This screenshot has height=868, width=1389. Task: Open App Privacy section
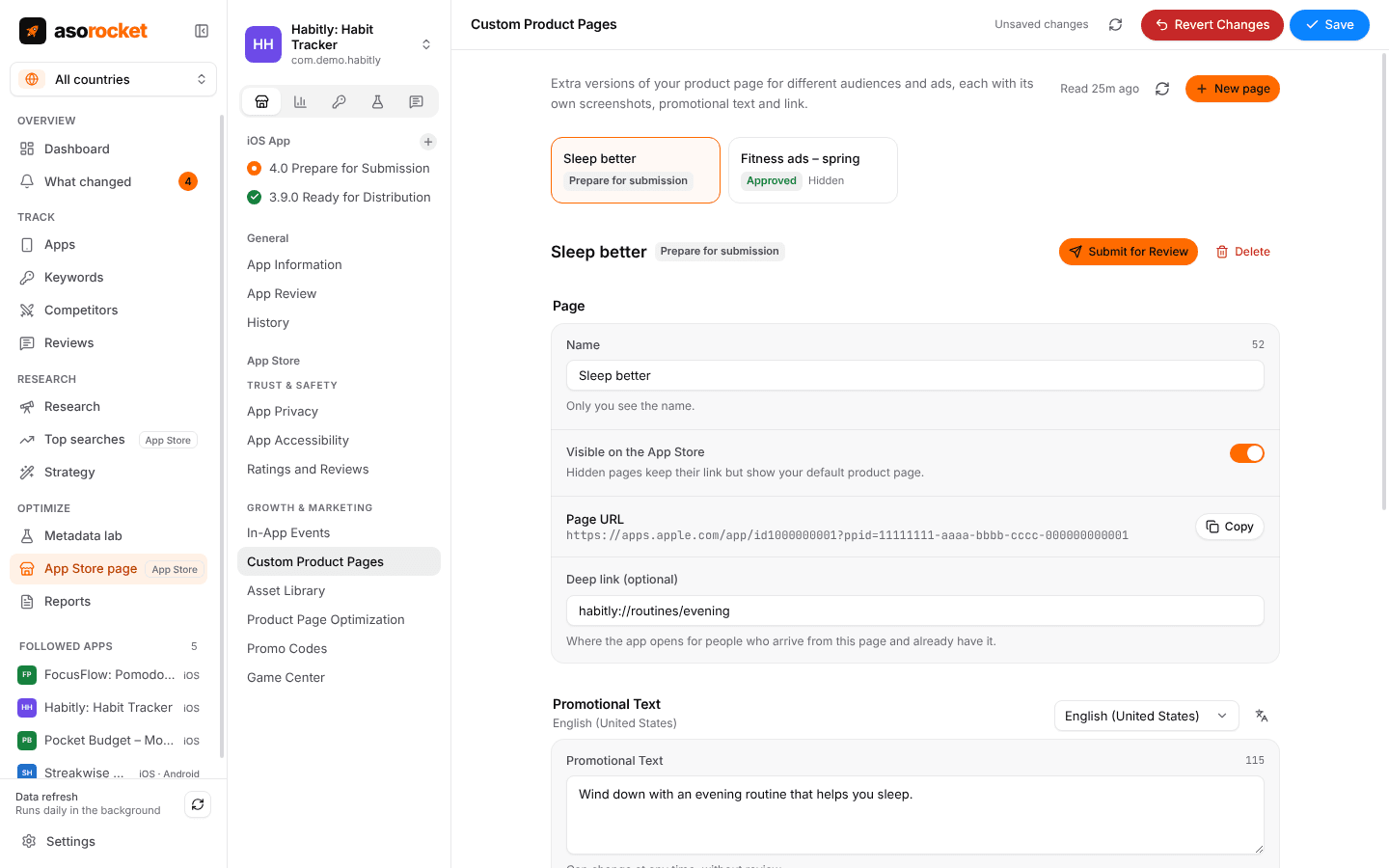(339, 412)
